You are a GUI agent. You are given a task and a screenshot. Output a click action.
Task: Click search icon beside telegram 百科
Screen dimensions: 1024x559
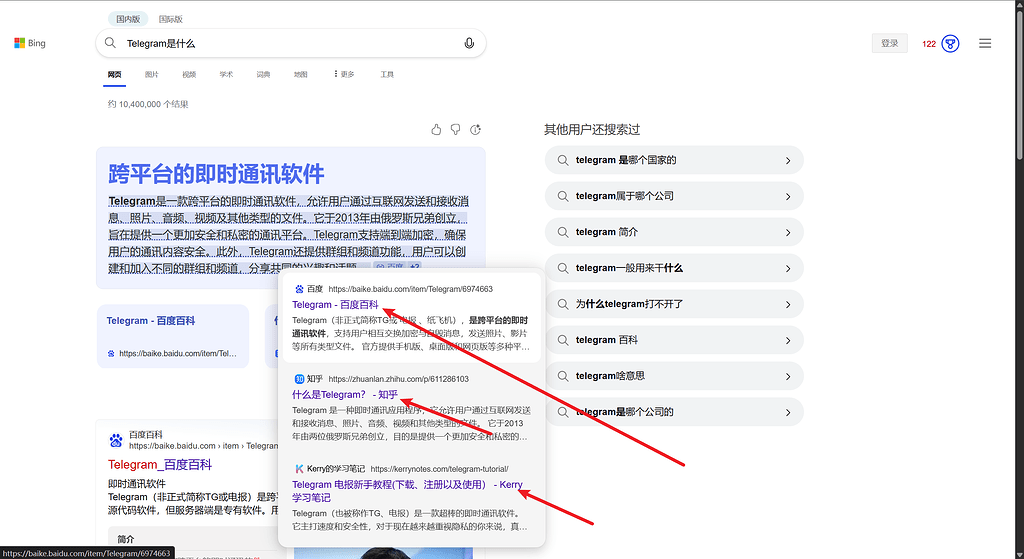(563, 340)
